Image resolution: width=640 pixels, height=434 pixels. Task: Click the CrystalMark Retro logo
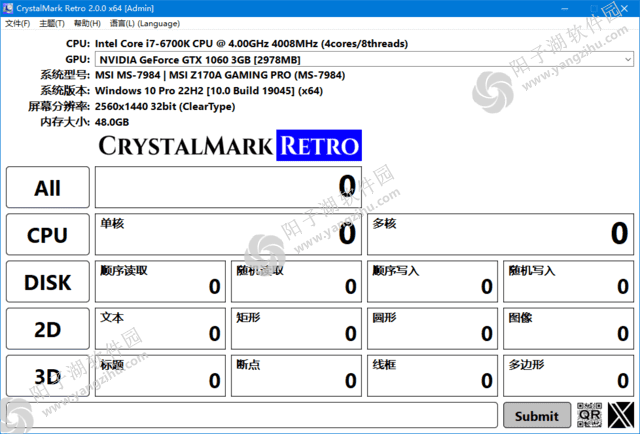click(230, 145)
